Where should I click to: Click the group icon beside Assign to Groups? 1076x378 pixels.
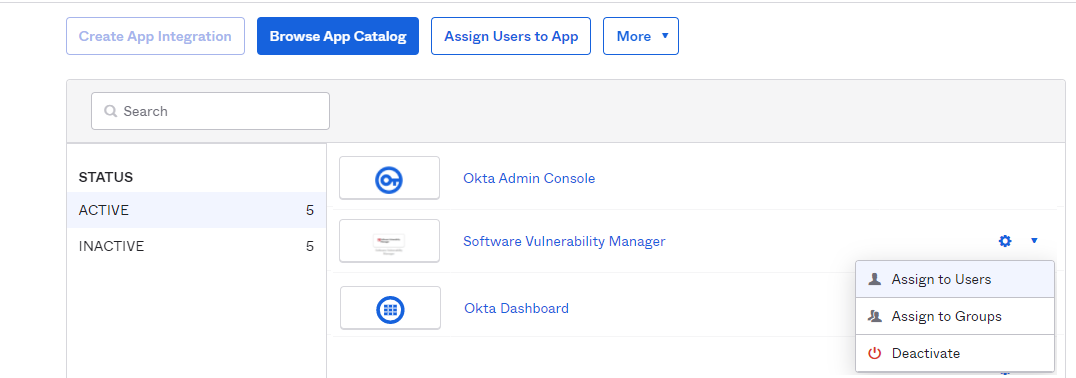(874, 316)
